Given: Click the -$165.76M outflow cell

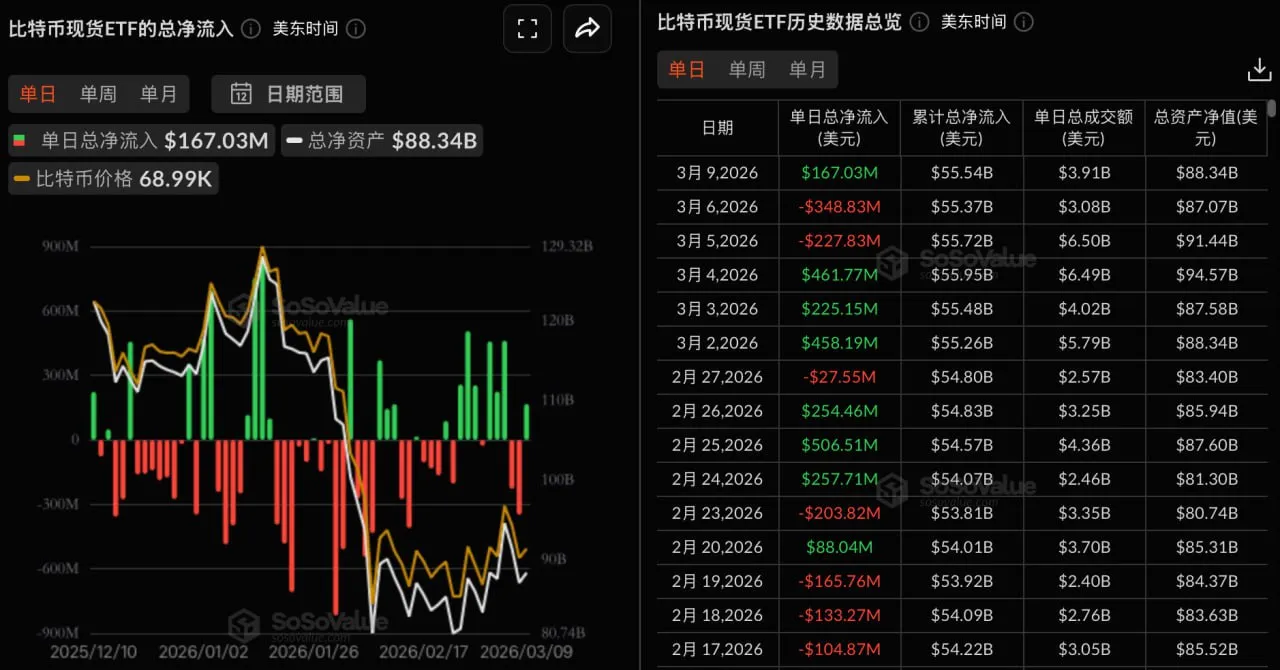Looking at the screenshot, I should coord(839,581).
